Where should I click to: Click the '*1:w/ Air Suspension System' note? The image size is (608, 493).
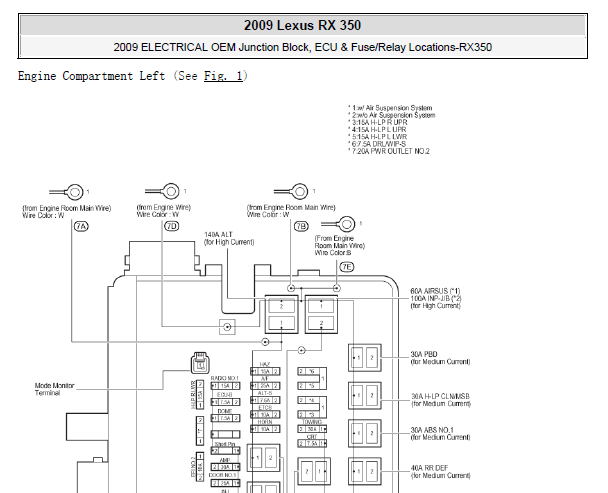coord(390,108)
